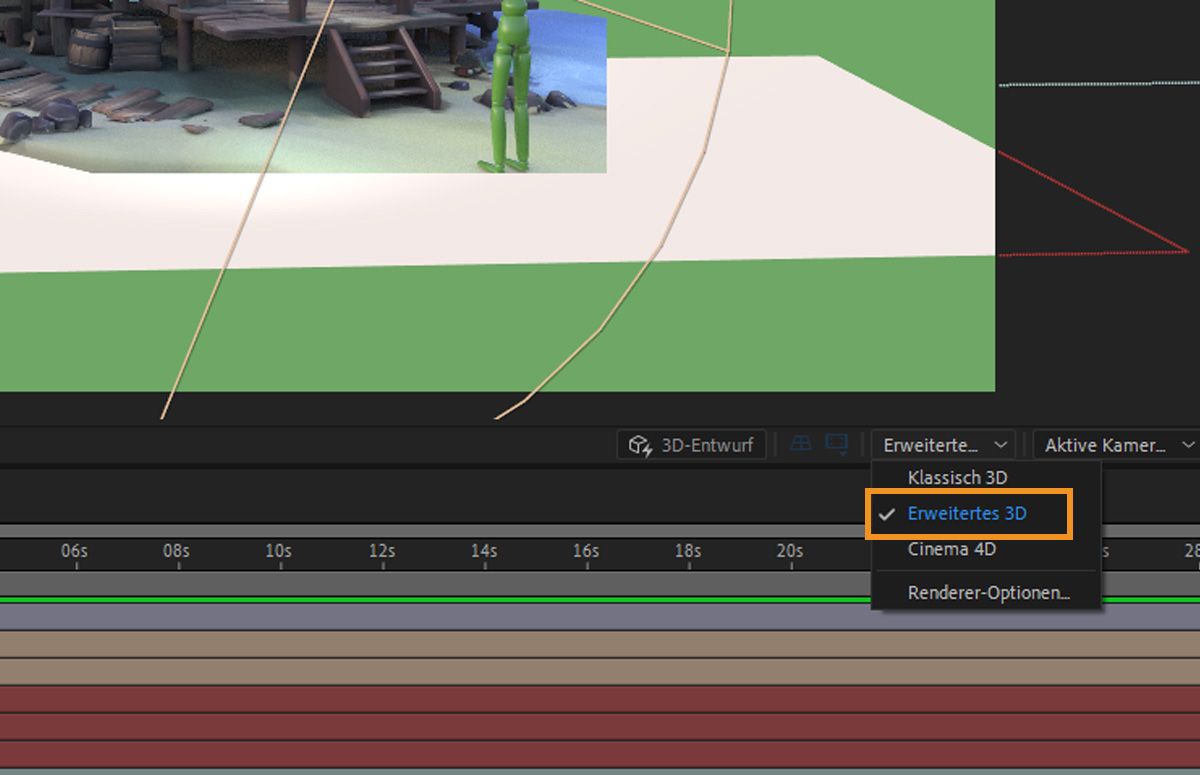Select Klassisch 3D from the renderer menu
This screenshot has height=775, width=1200.
point(957,478)
